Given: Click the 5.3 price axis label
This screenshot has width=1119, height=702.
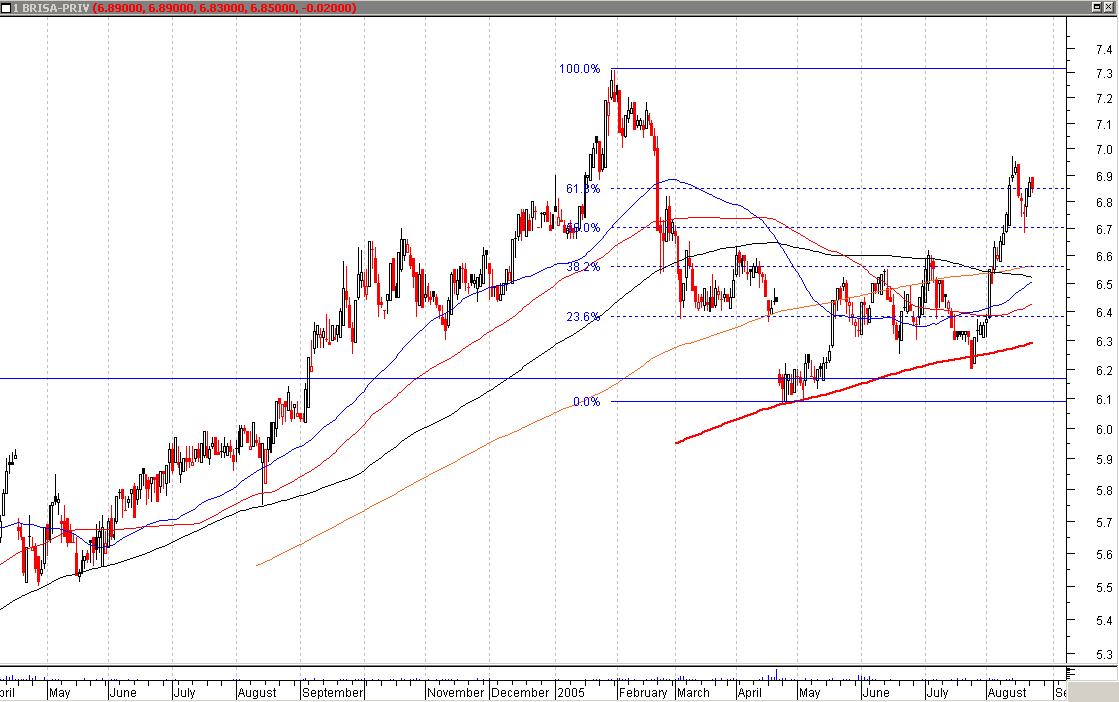Looking at the screenshot, I should coord(1103,654).
